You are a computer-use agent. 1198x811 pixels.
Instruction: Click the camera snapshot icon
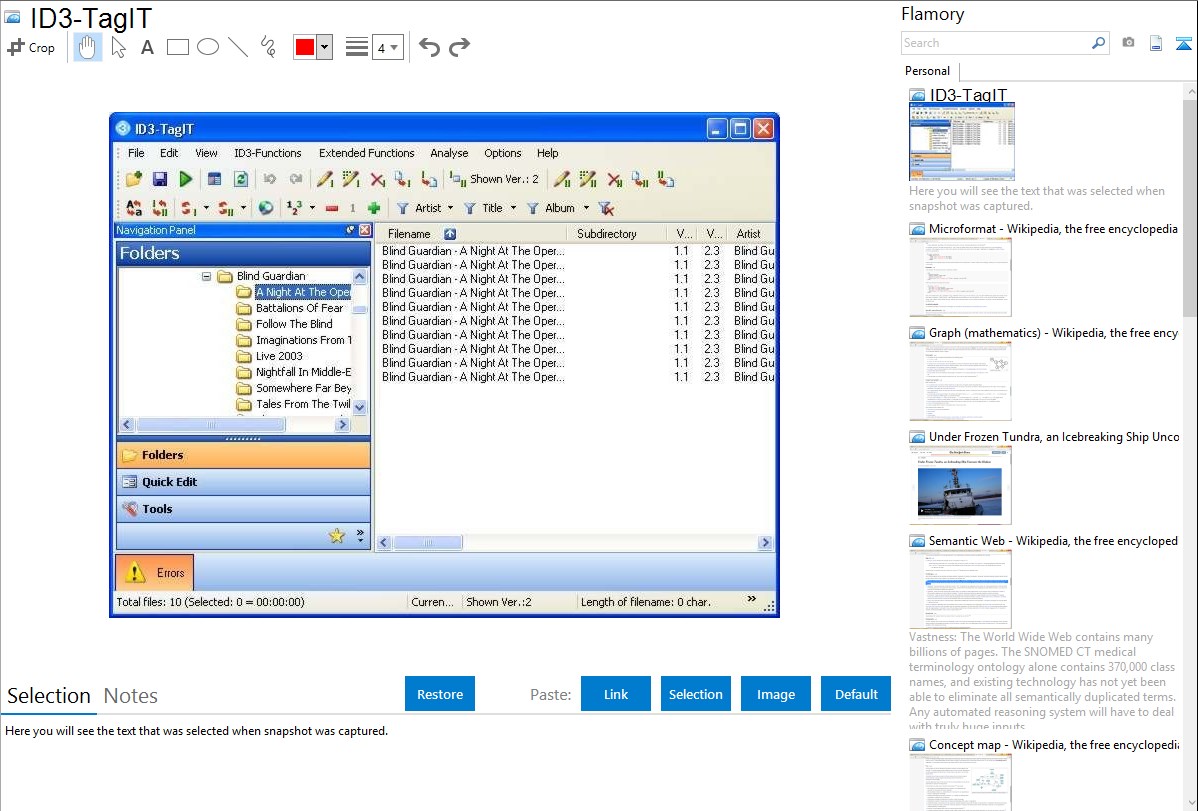coord(1128,43)
